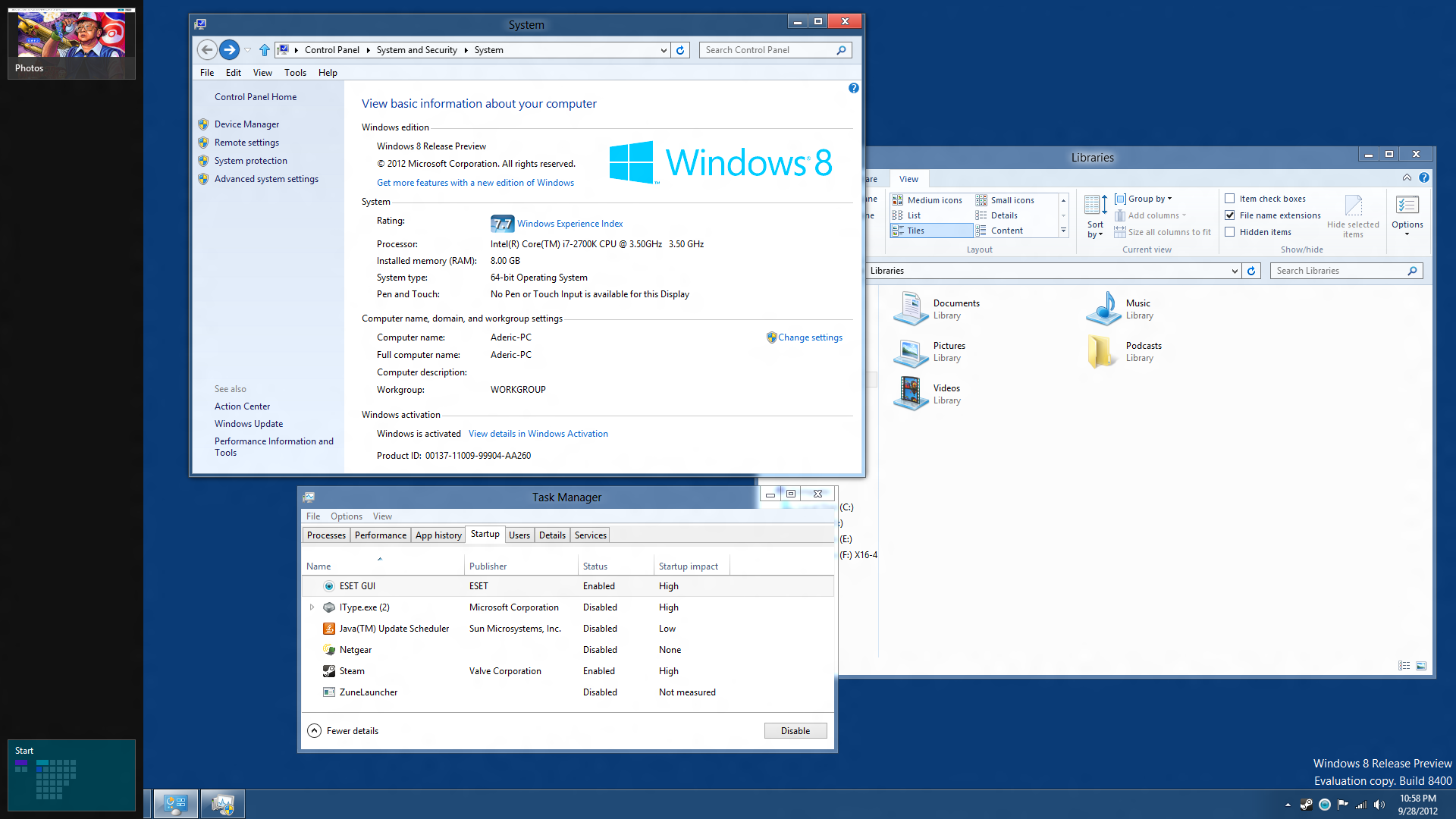The width and height of the screenshot is (1456, 819).
Task: Click the Up arrow in System window
Action: (264, 50)
